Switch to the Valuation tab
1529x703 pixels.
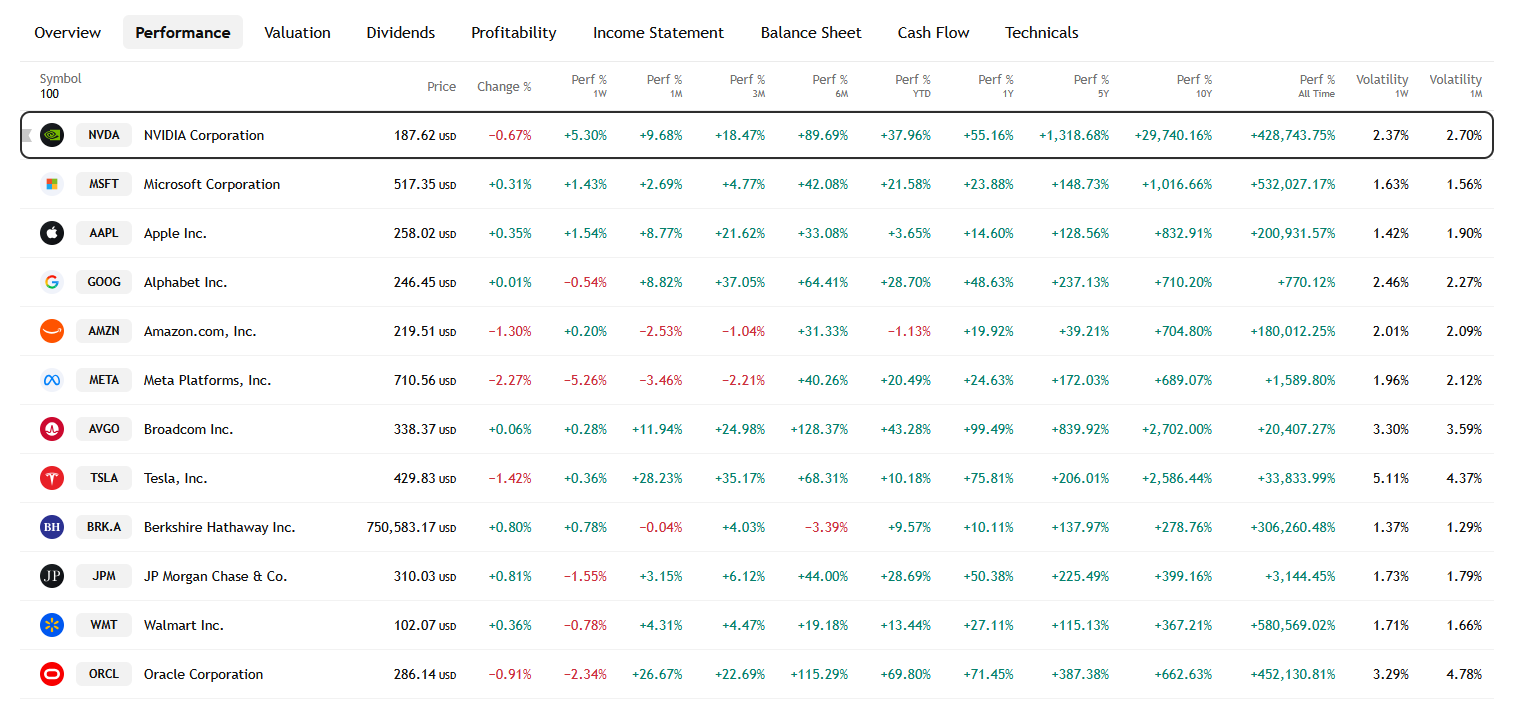click(x=297, y=32)
